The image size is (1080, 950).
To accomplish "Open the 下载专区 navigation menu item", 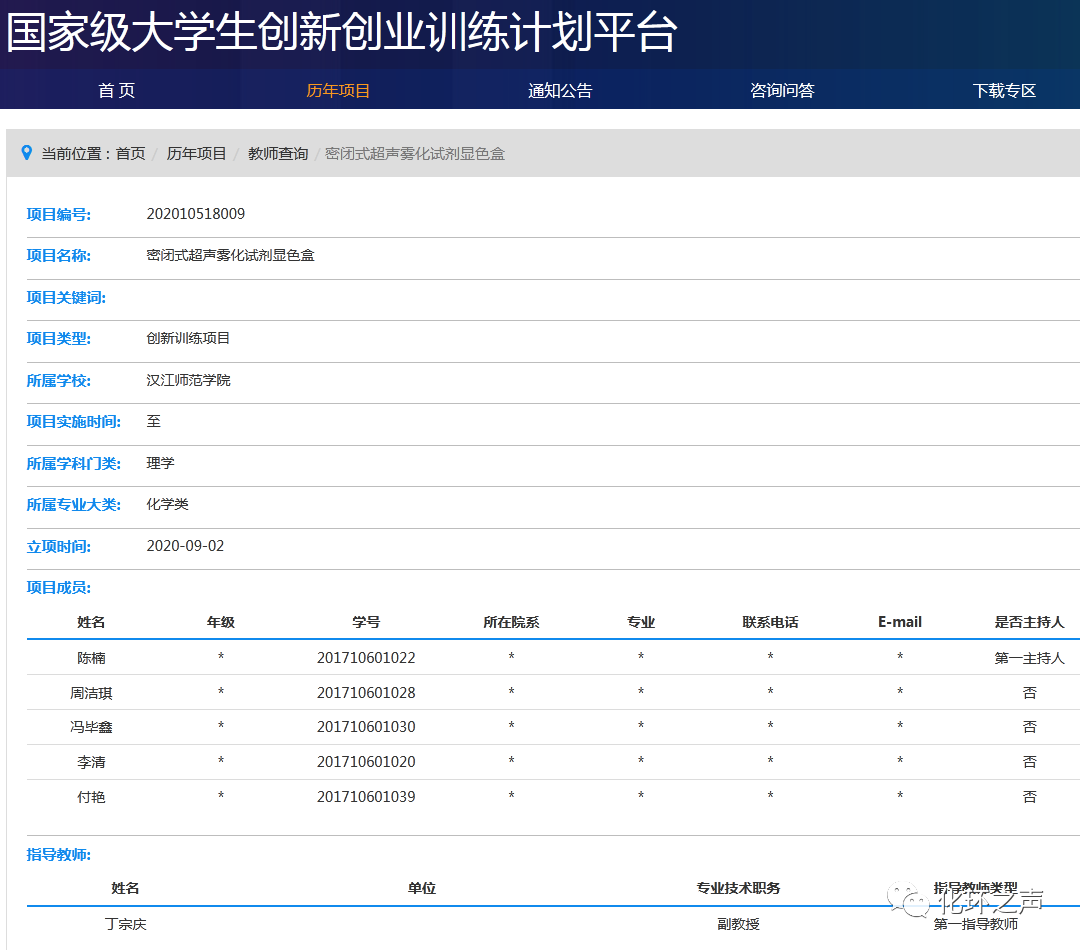I will pyautogui.click(x=1004, y=90).
